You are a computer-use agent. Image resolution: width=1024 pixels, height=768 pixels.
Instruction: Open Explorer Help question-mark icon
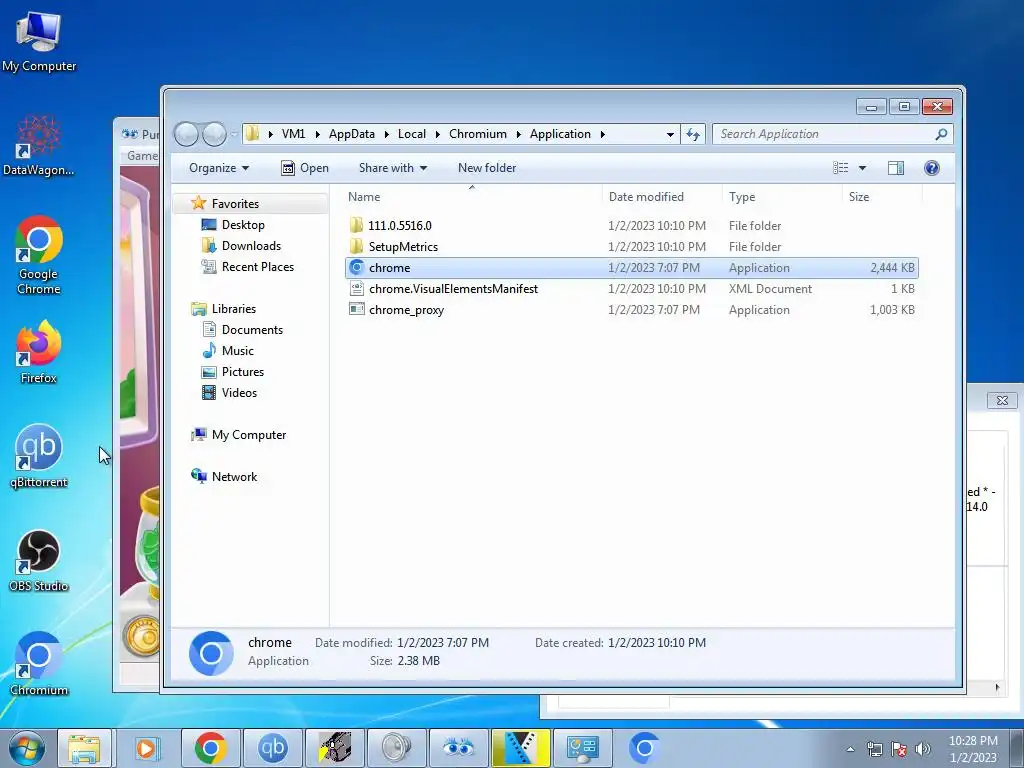point(932,168)
